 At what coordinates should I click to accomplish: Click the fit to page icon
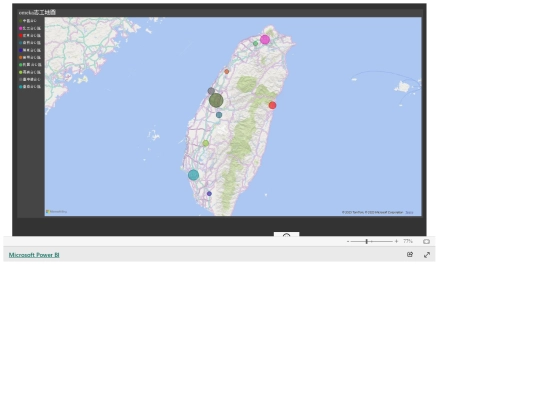pyautogui.click(x=426, y=241)
